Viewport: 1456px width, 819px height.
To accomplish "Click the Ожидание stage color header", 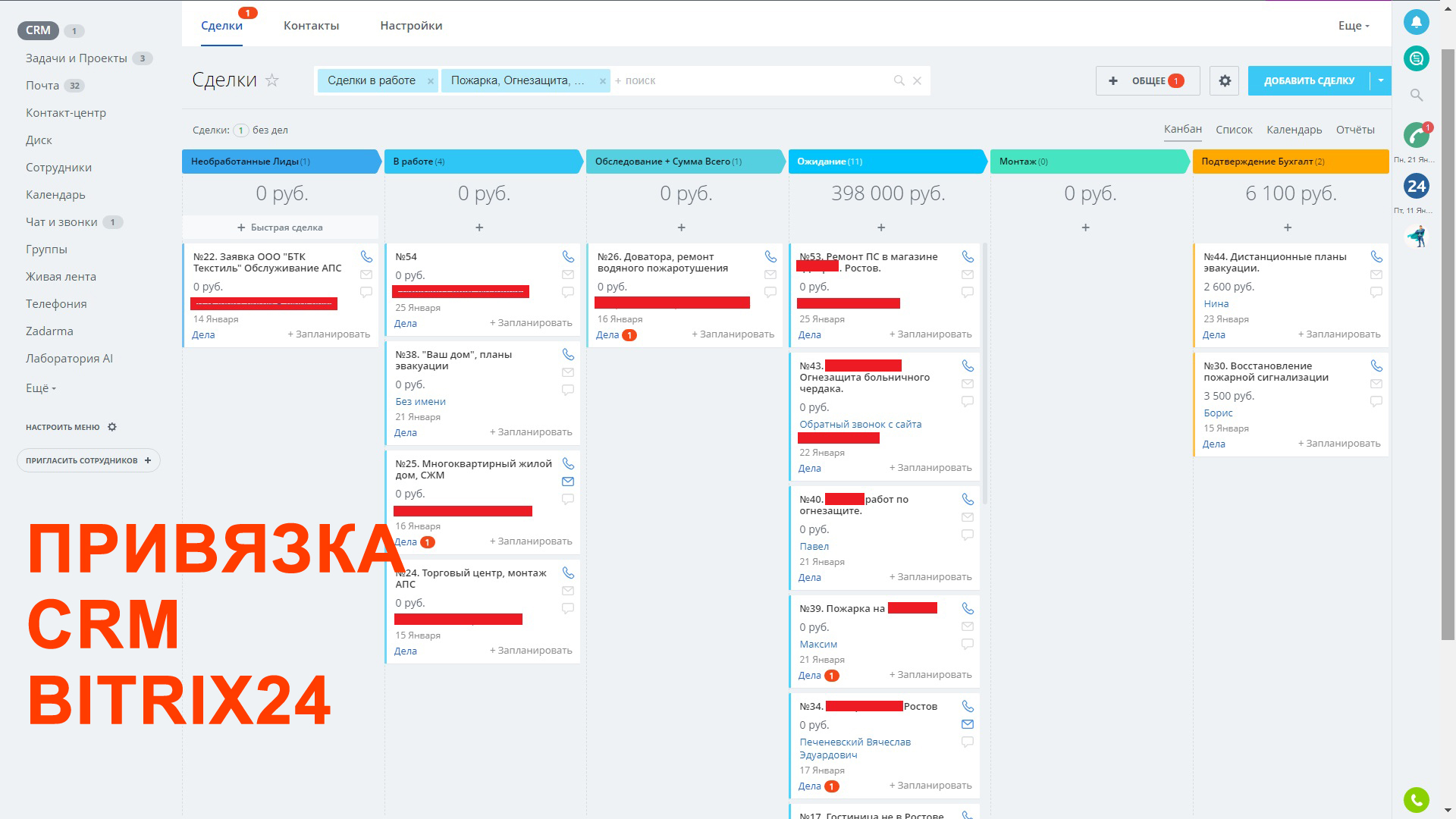I will pos(886,162).
